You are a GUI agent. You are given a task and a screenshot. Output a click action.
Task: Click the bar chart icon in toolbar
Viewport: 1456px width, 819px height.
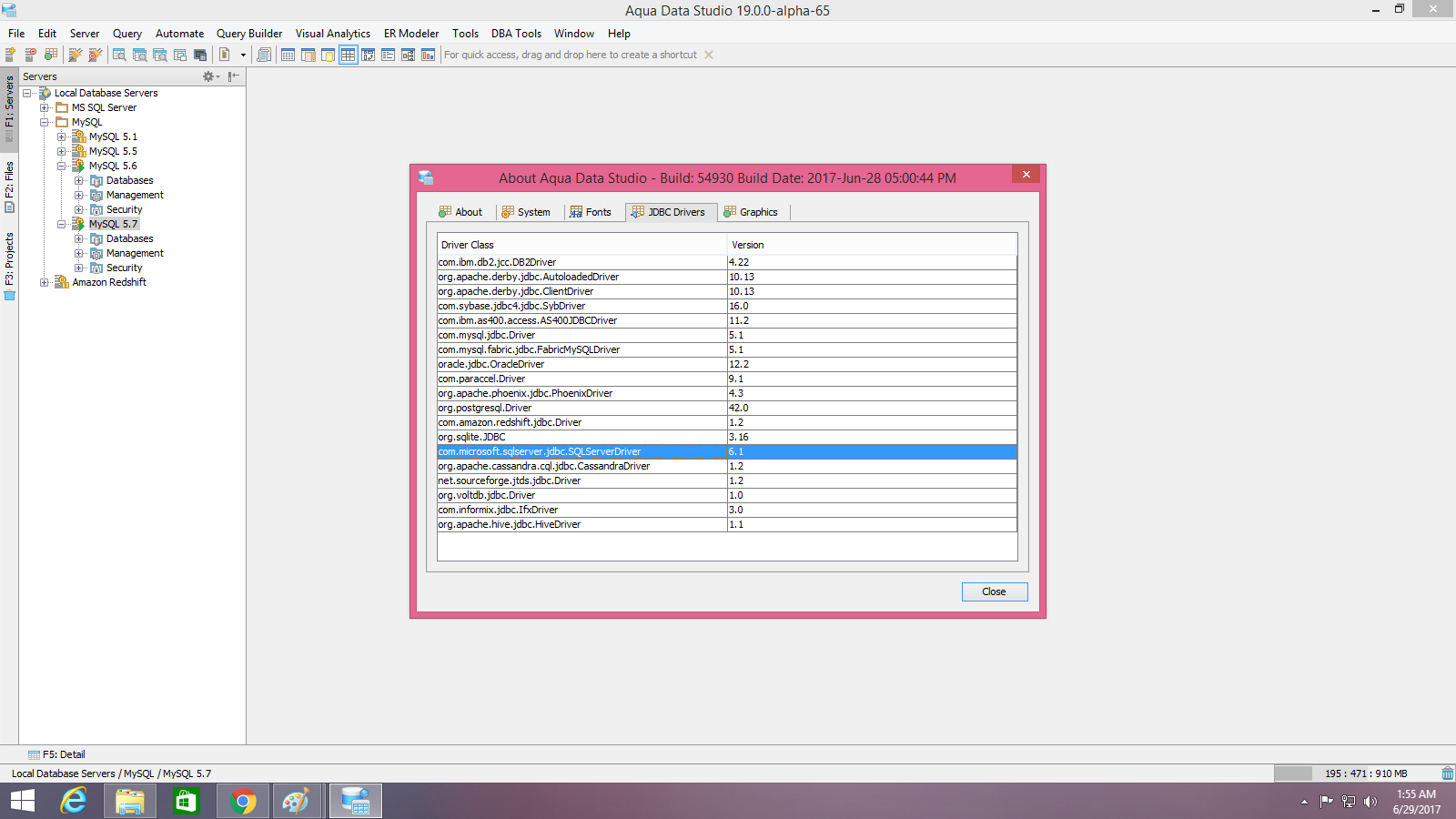tap(428, 55)
